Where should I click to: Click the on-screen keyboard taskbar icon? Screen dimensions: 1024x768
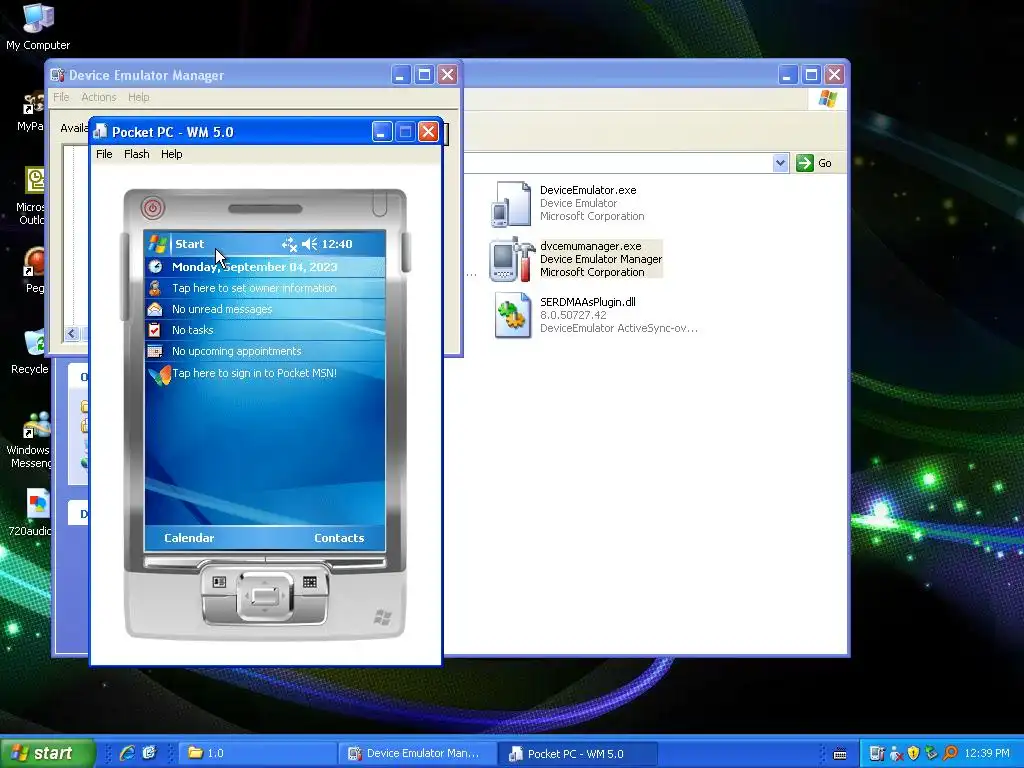coord(840,754)
